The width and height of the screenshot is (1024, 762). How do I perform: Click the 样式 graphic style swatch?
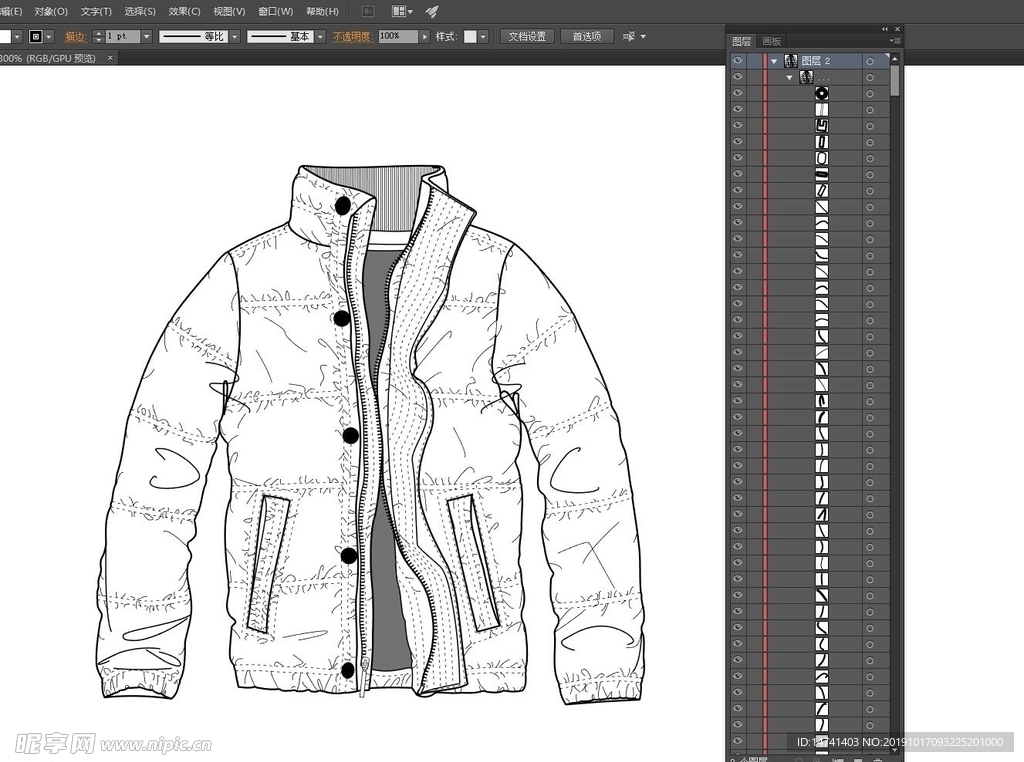coord(470,36)
